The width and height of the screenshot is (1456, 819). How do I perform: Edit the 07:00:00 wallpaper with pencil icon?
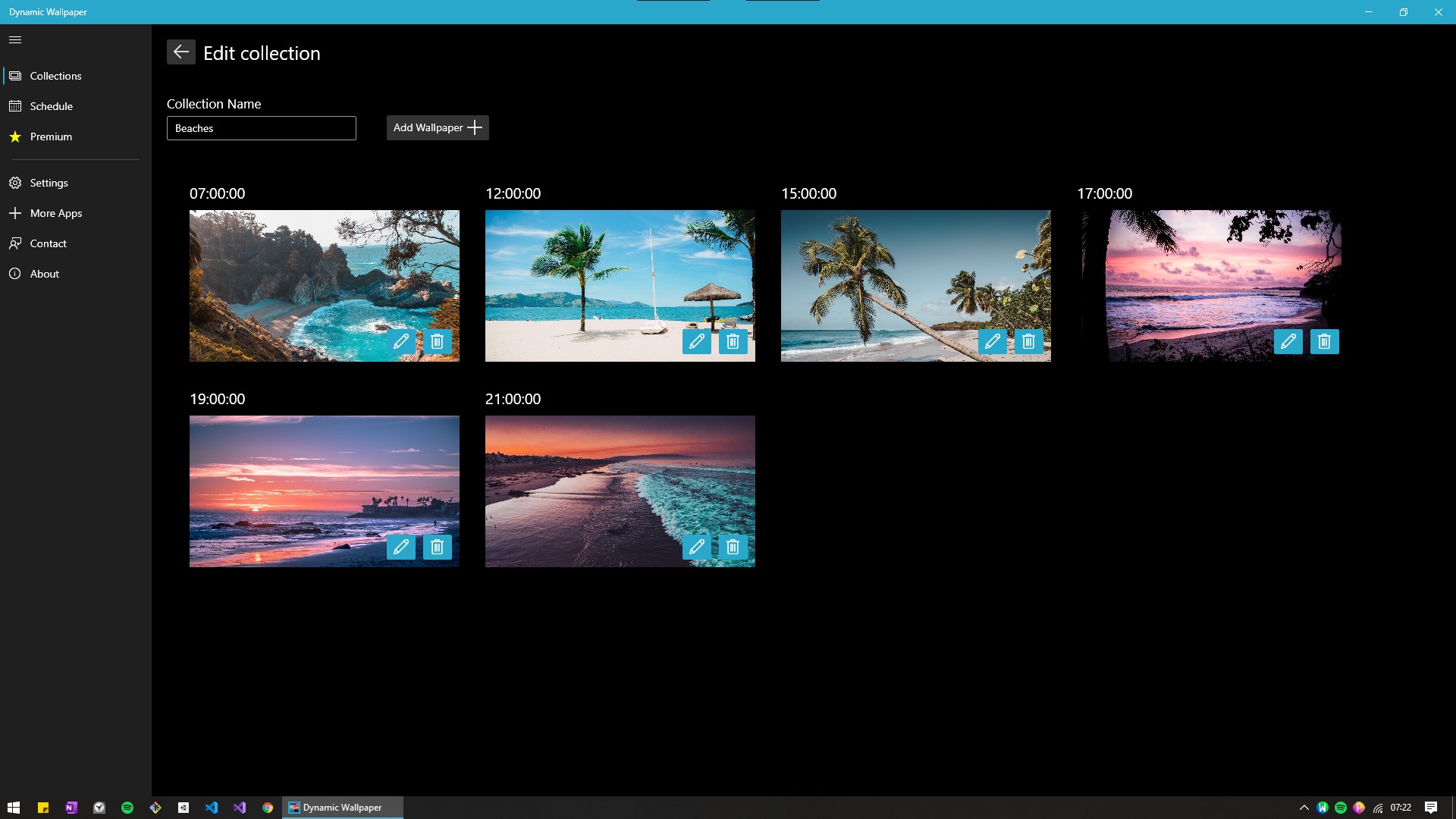coord(400,341)
